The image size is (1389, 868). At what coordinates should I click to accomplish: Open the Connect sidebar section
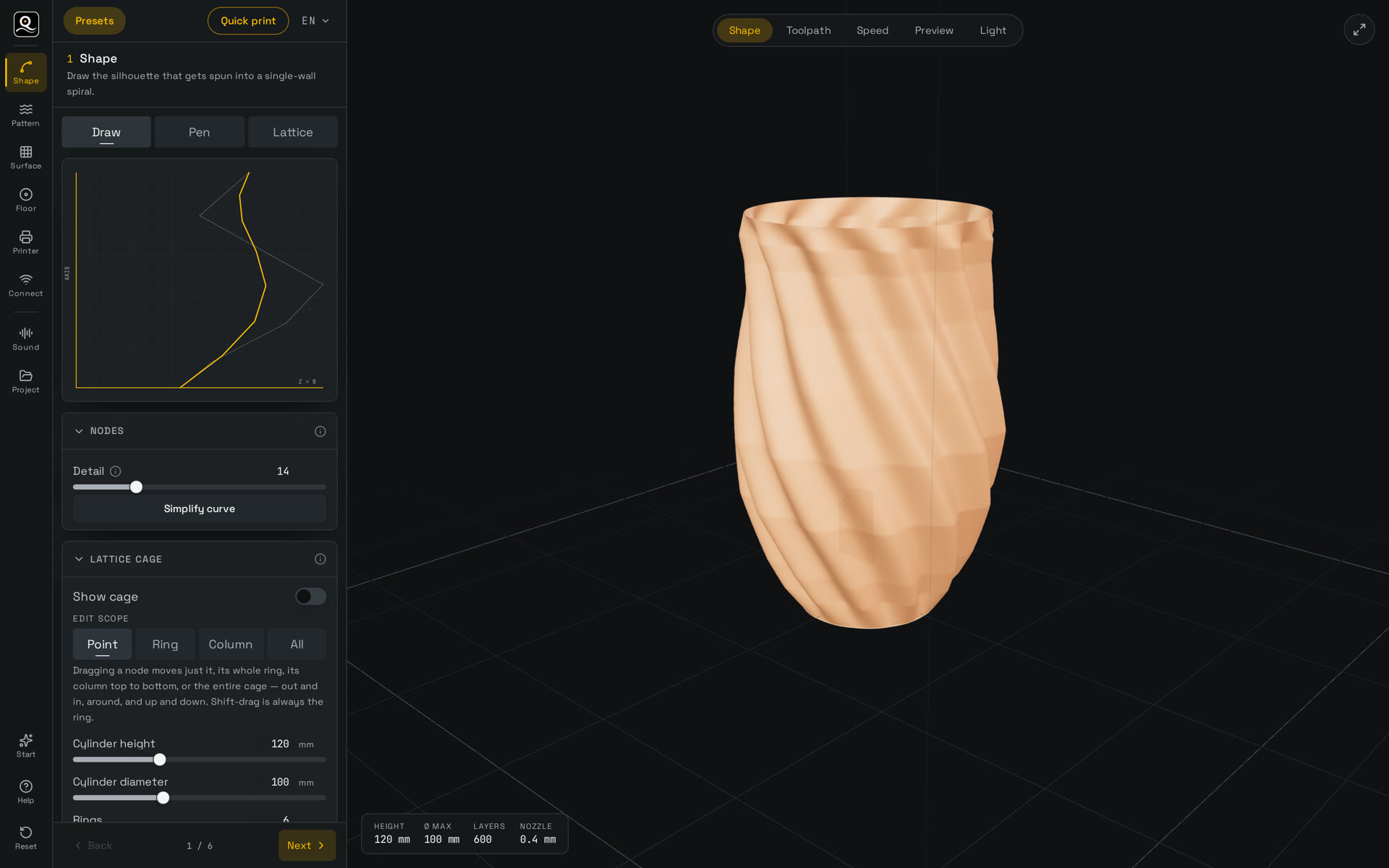point(26,286)
